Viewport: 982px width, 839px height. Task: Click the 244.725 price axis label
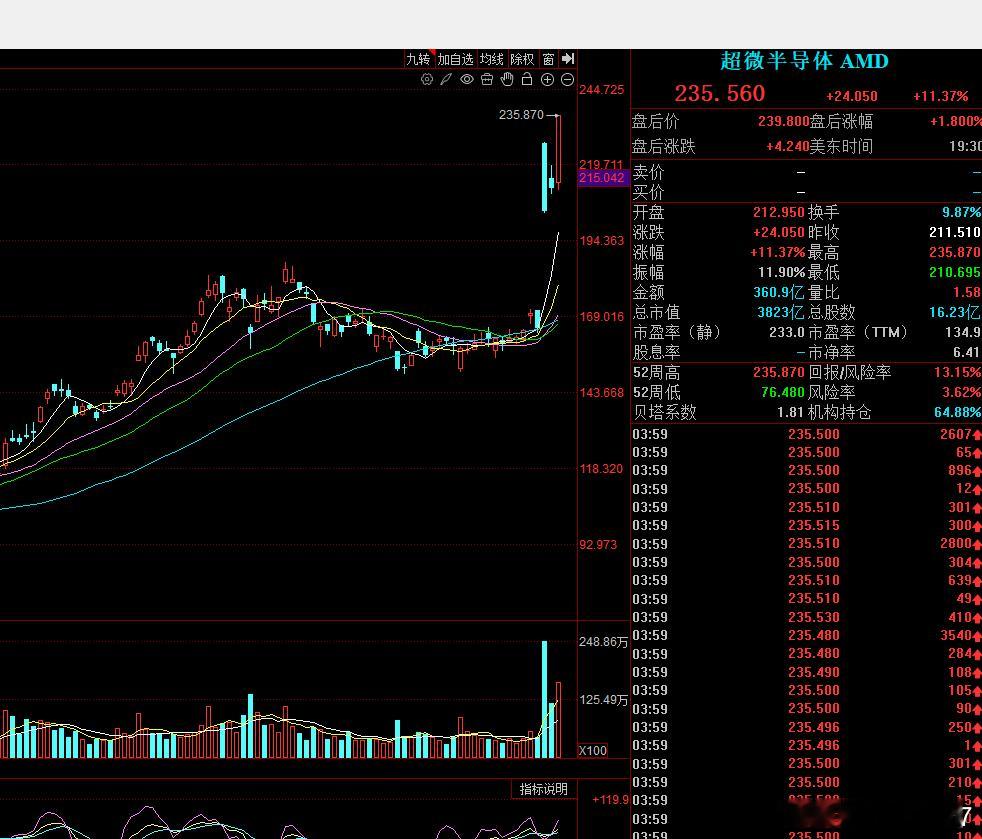click(x=602, y=90)
